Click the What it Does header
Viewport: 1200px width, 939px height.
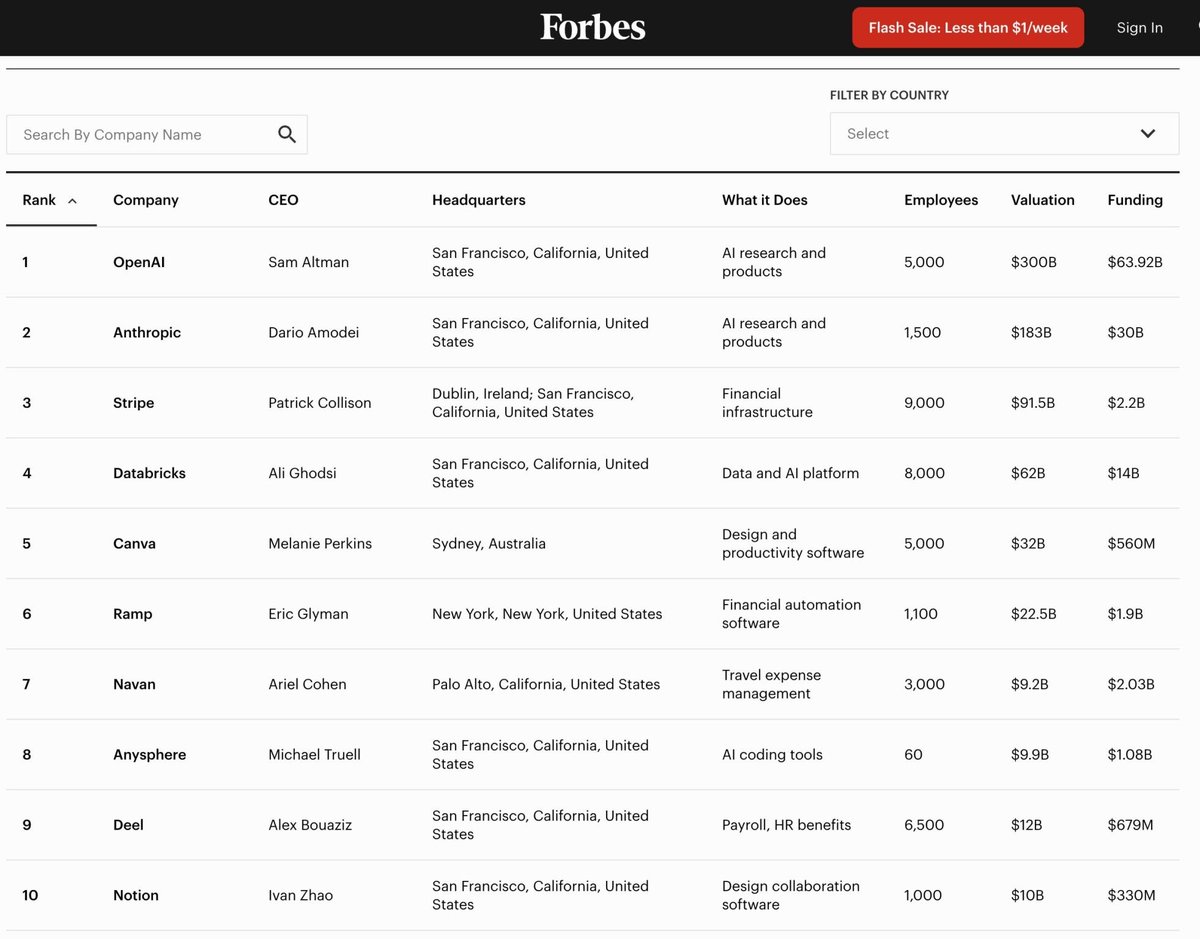[x=765, y=200]
